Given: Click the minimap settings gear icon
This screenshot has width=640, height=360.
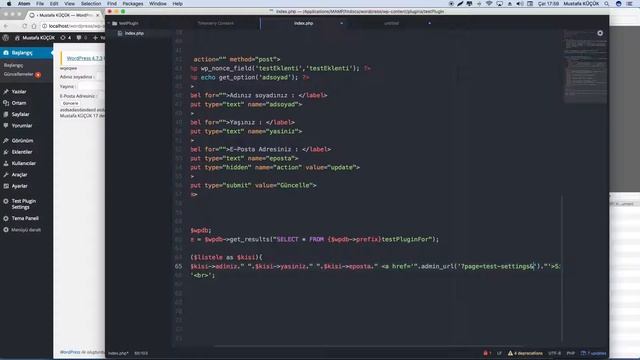Looking at the screenshot, I should point(600,33).
